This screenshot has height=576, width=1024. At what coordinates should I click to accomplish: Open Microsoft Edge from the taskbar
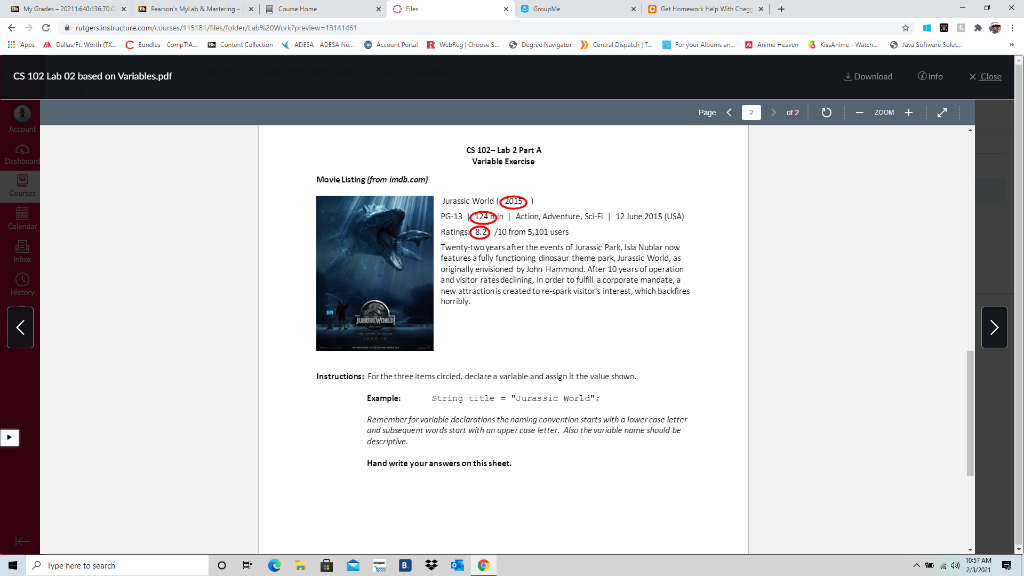point(274,566)
